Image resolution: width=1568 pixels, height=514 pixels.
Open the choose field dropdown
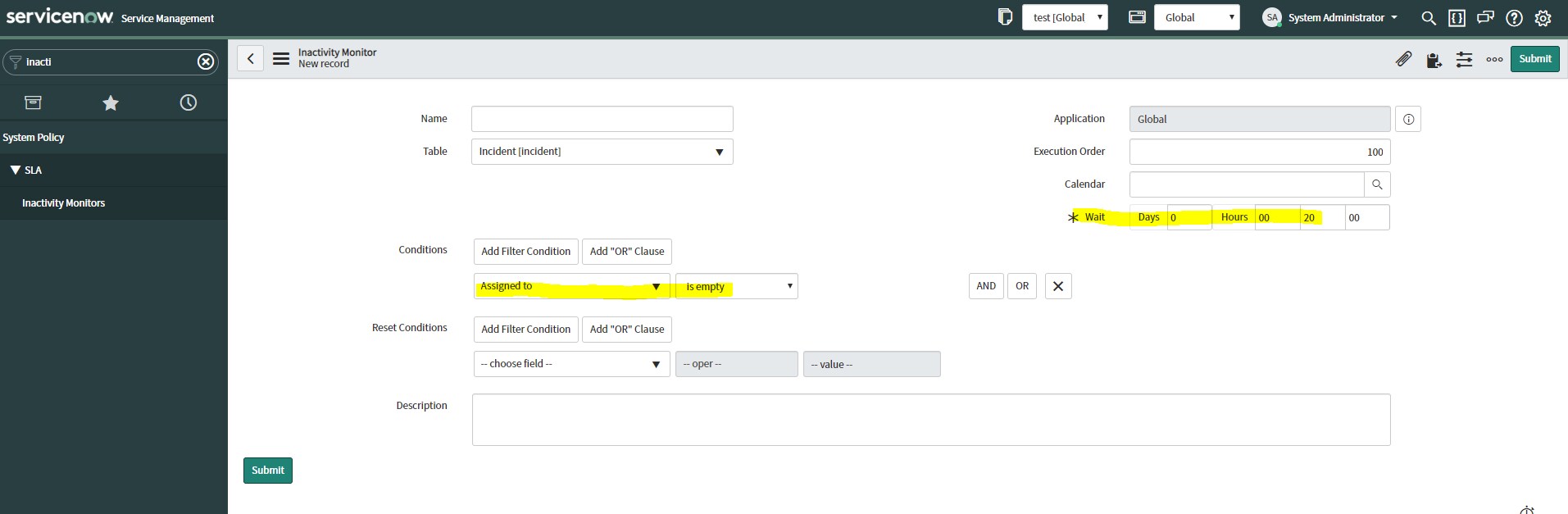click(x=571, y=364)
